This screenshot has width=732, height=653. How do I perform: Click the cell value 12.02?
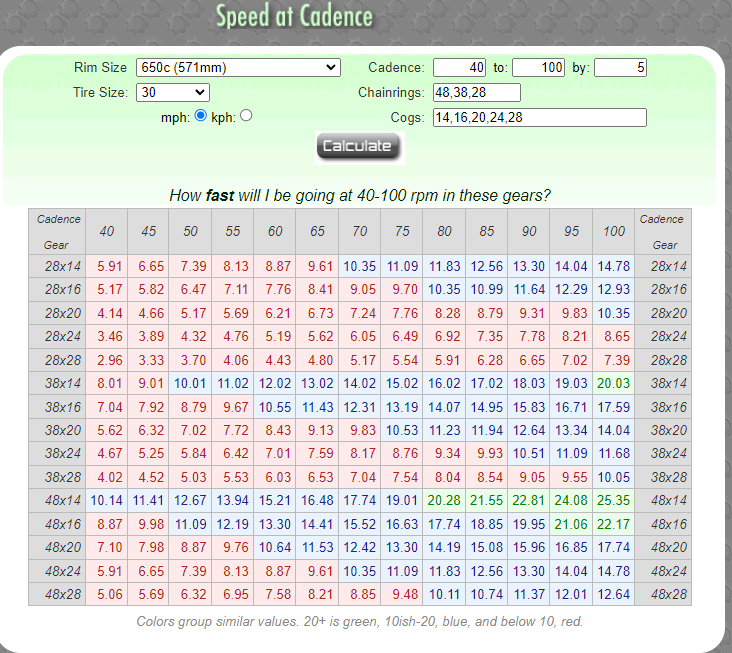click(275, 383)
